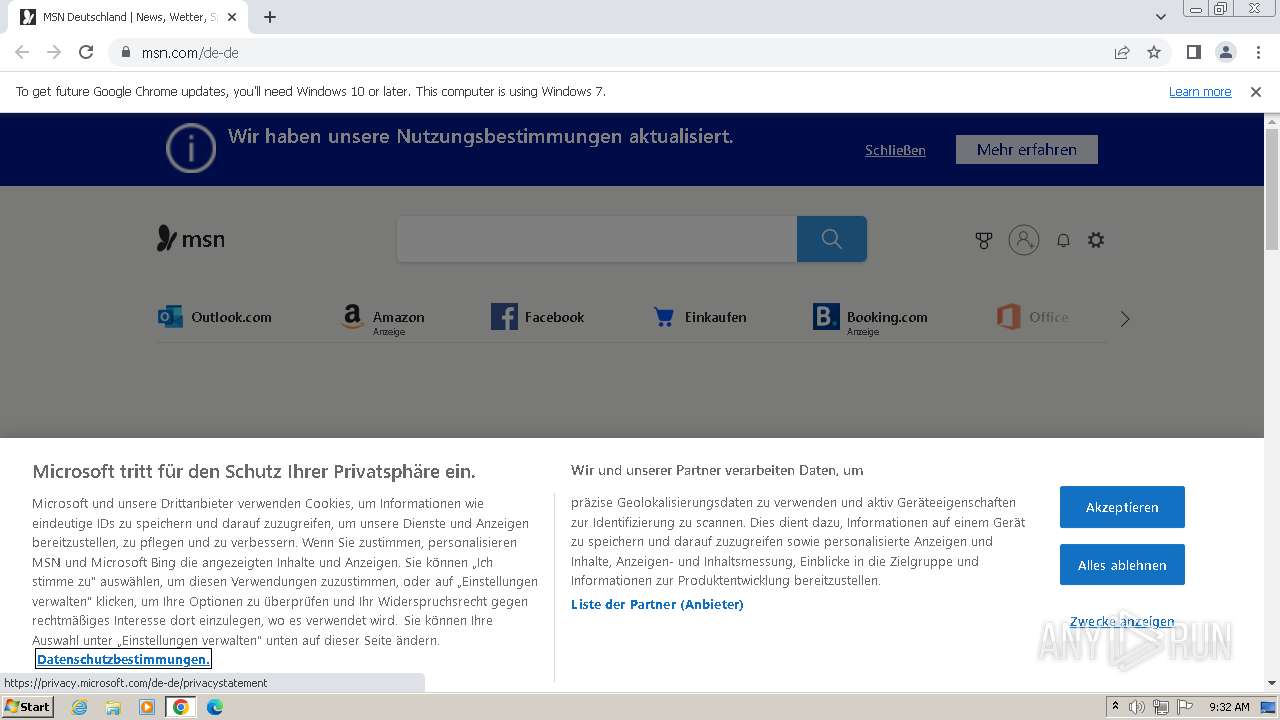Open the MSN settings gear icon
Screen dimensions: 1280x720
pos(1096,240)
